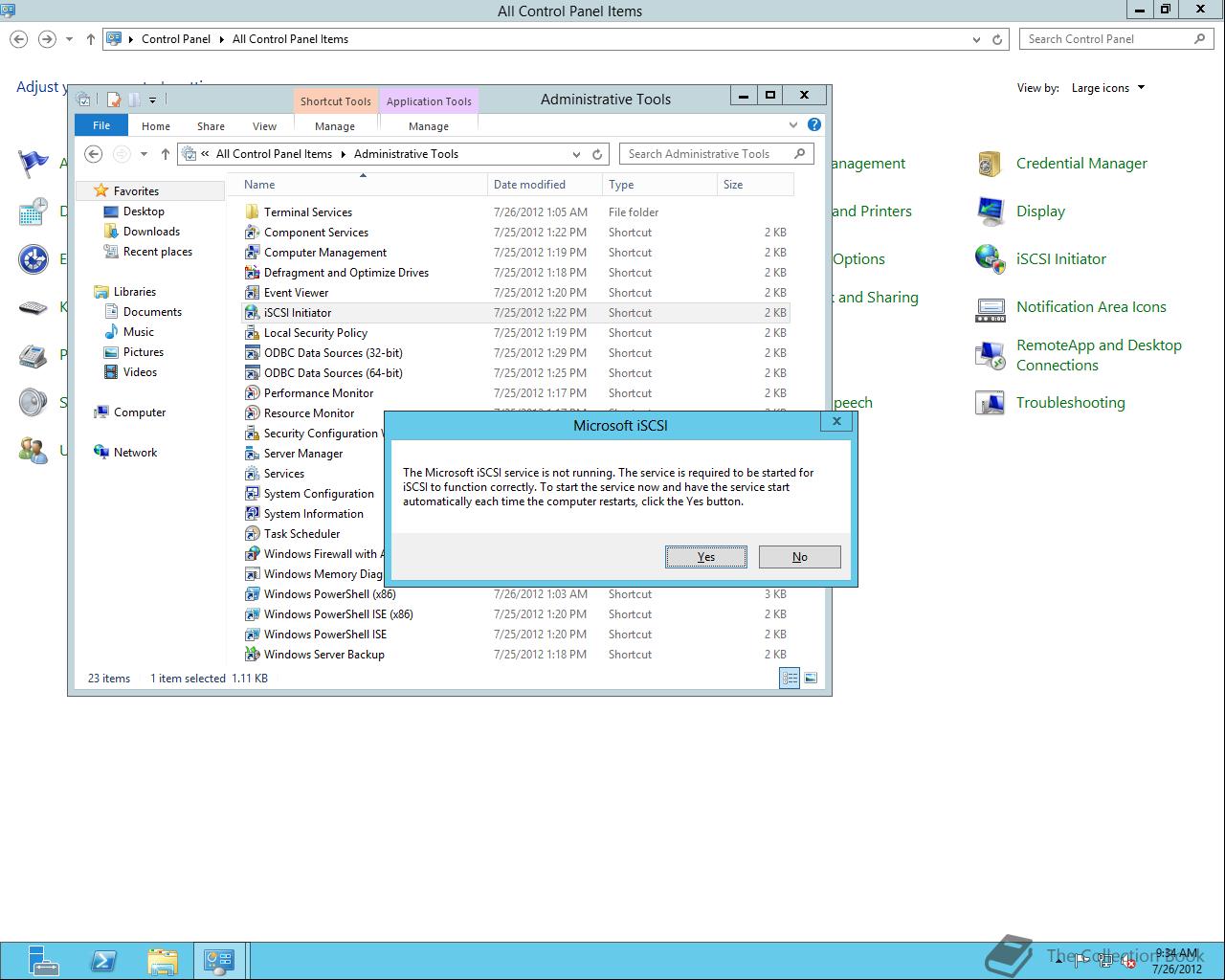Click the Services shortcut icon

pos(252,474)
